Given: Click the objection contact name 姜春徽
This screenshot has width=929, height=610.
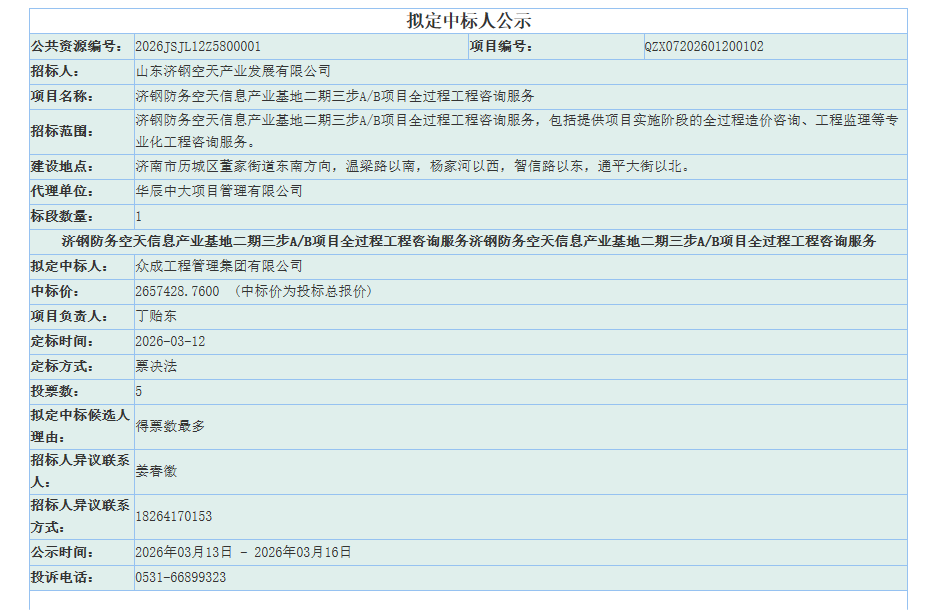Looking at the screenshot, I should [156, 471].
